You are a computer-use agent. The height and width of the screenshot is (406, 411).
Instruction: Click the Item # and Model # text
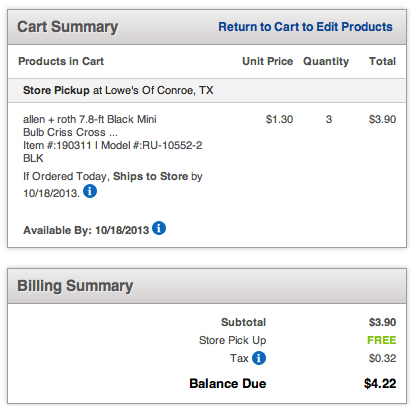pyautogui.click(x=112, y=152)
